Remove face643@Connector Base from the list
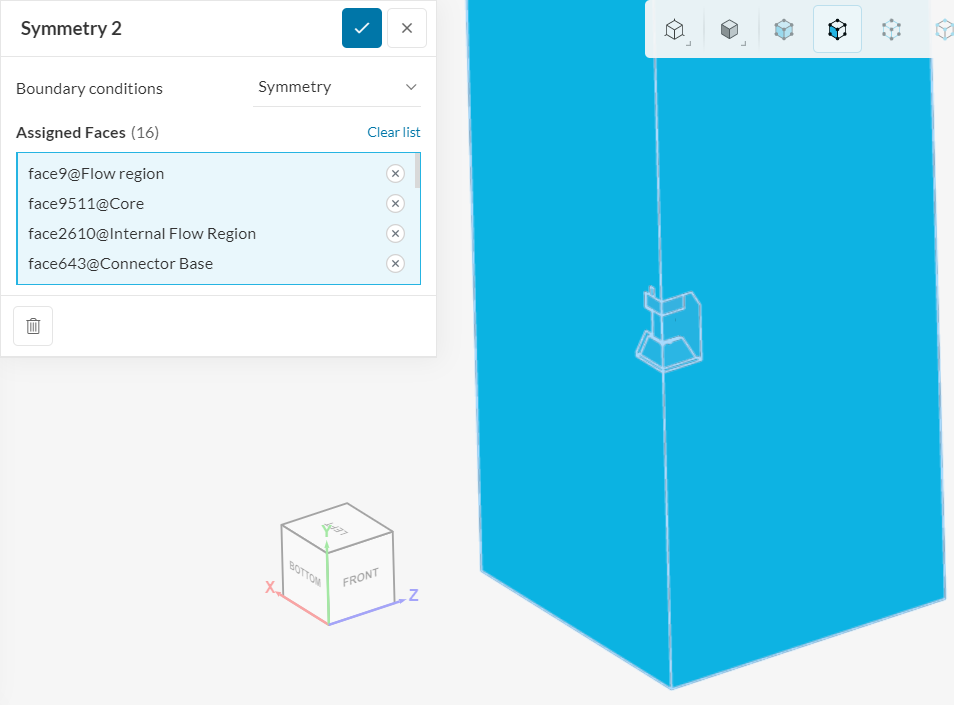Image resolution: width=954 pixels, height=705 pixels. (x=395, y=264)
